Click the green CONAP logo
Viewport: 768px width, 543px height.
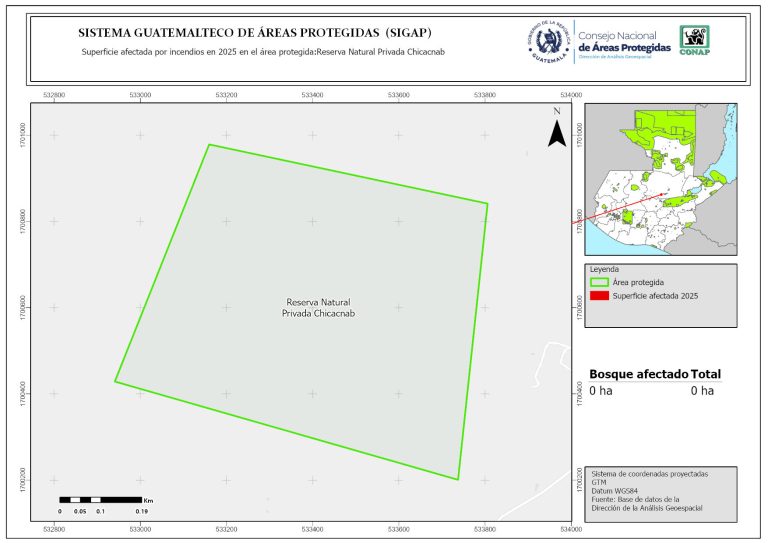coord(696,40)
